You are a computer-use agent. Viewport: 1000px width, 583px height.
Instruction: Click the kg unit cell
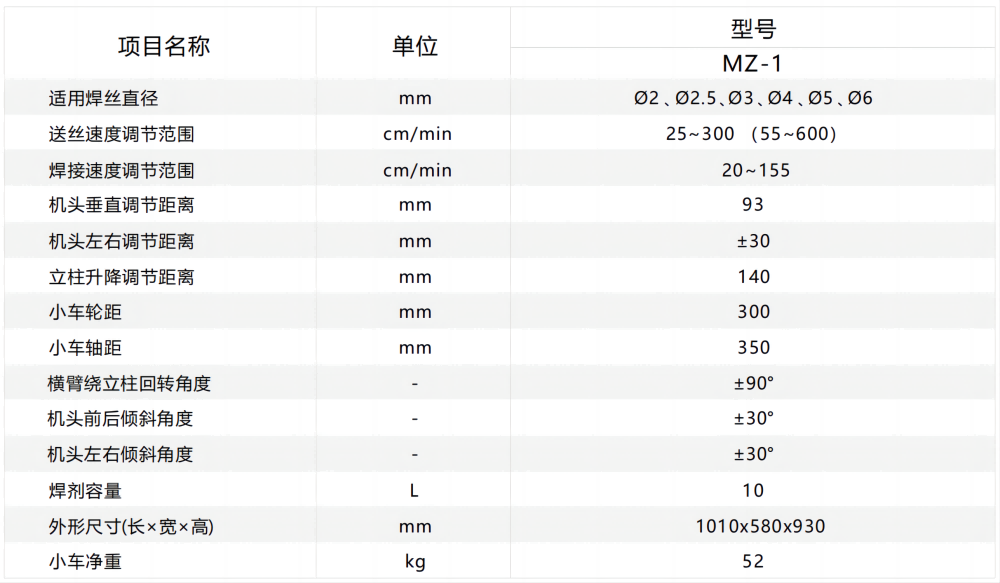[x=414, y=562]
